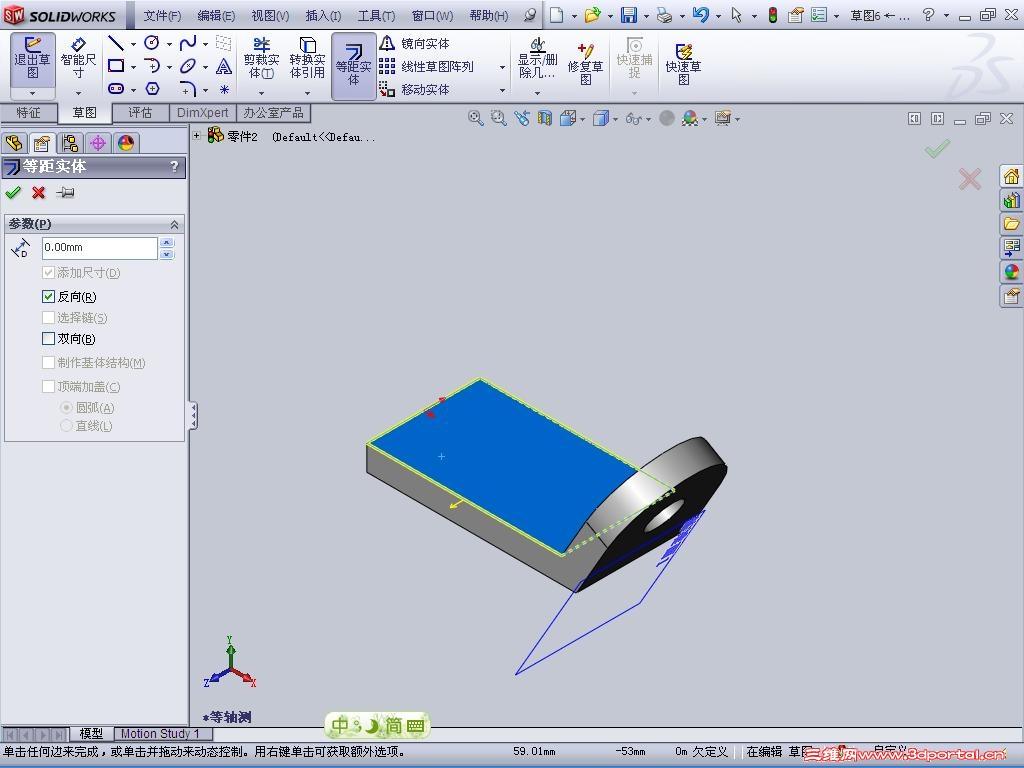Click Save icon in top toolbar
1024x768 pixels.
[x=629, y=15]
